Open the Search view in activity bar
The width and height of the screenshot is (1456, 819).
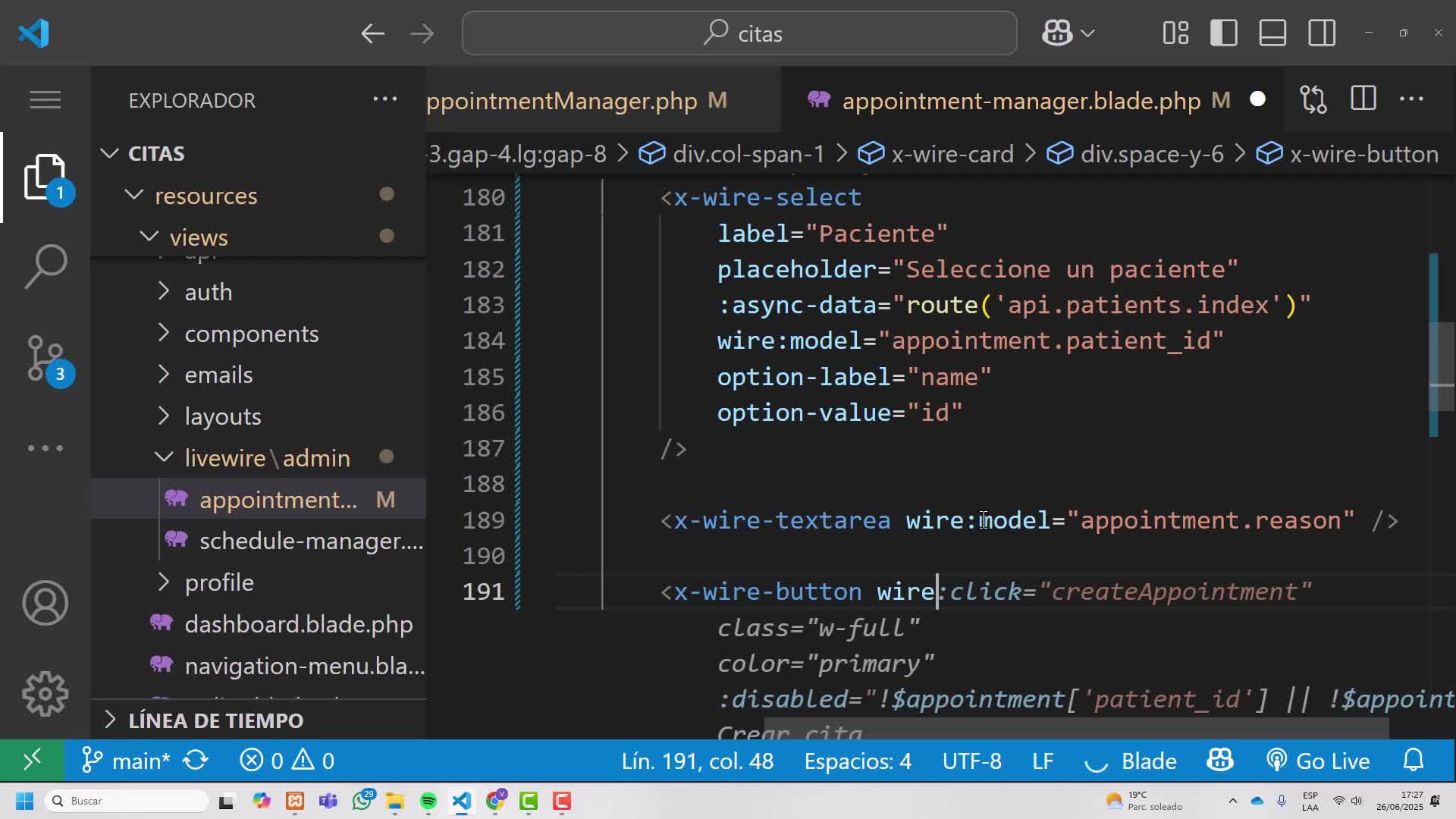pyautogui.click(x=45, y=266)
